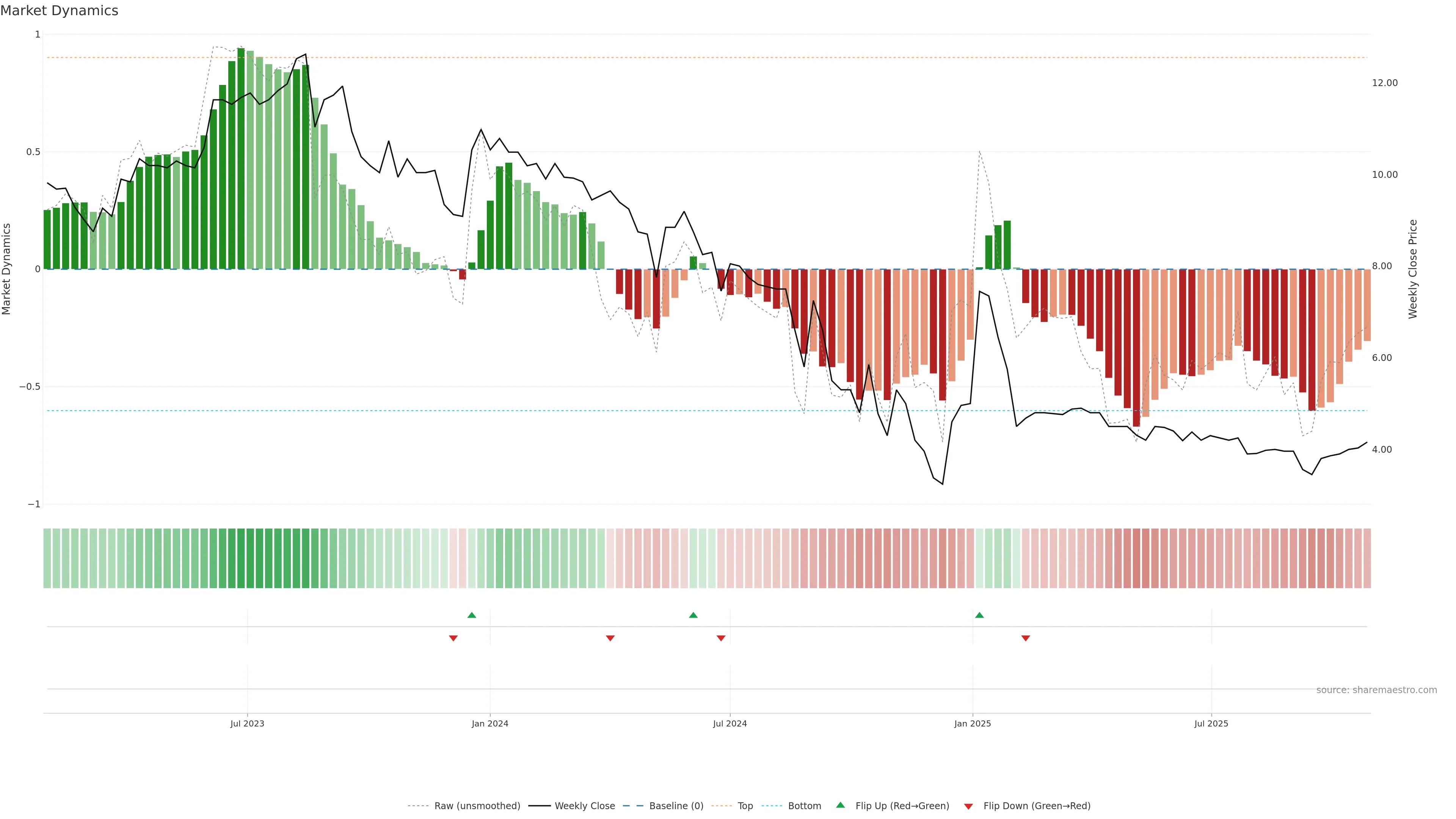Click the Weekly Close Price axis label

click(1412, 269)
